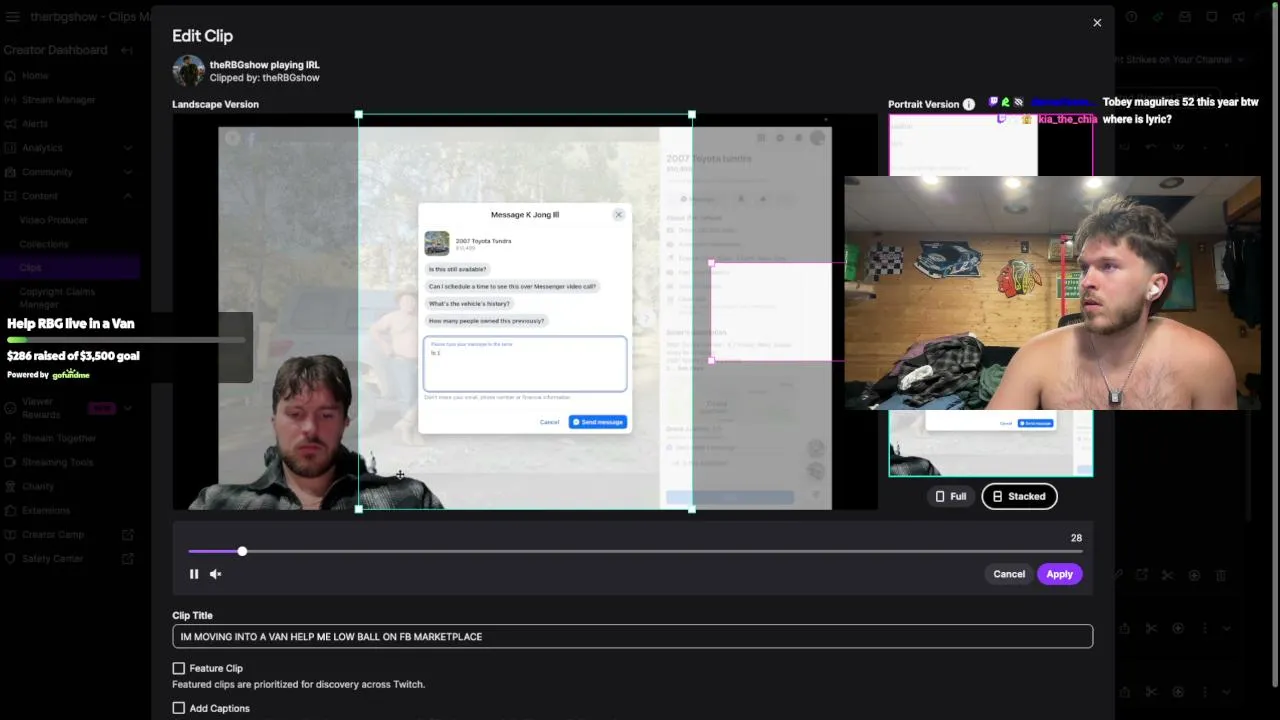The image size is (1280, 720).
Task: Open Home in the Creator Dashboard sidebar
Action: tap(35, 76)
